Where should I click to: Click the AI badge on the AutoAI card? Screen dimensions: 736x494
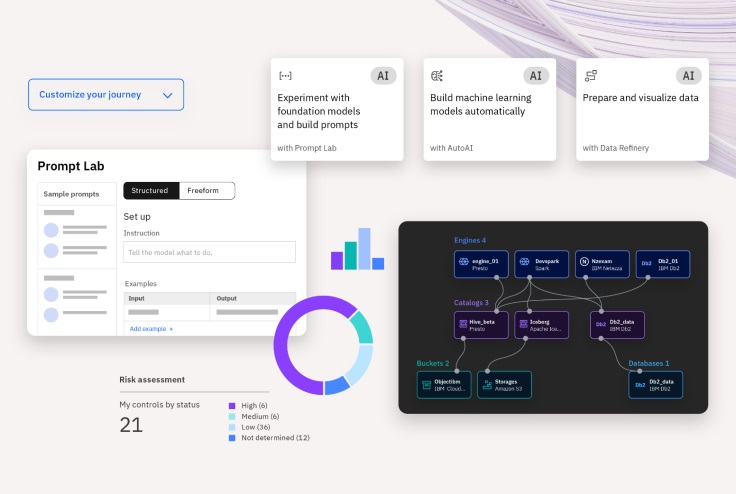[536, 76]
